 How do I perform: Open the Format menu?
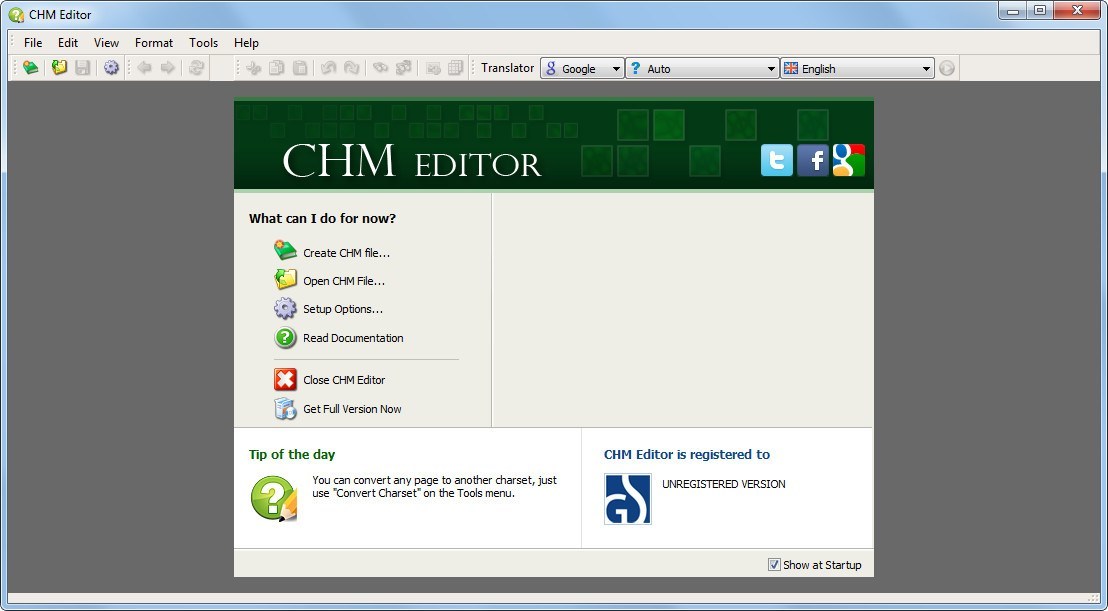[154, 42]
